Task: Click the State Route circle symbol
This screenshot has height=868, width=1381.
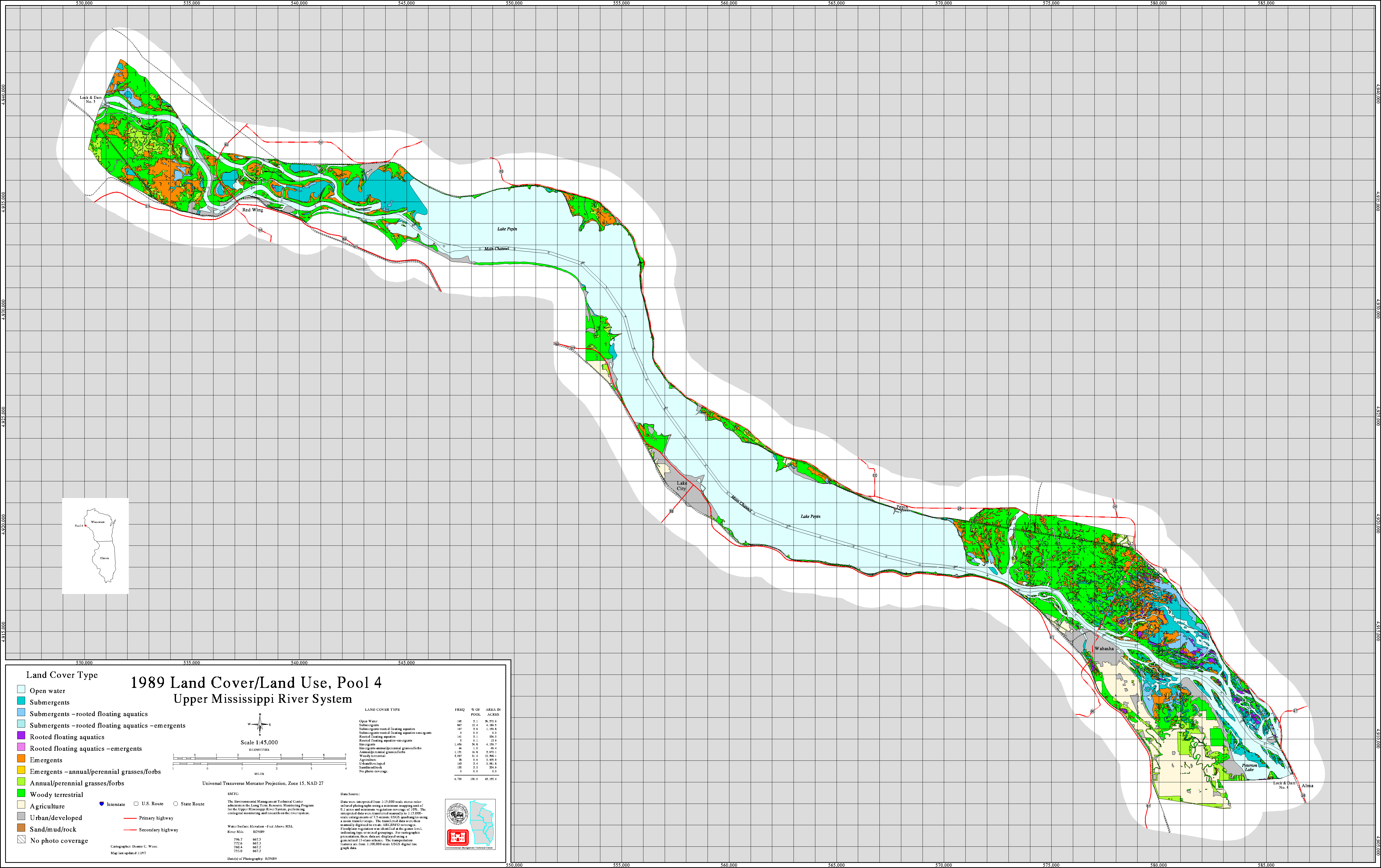Action: click(175, 804)
